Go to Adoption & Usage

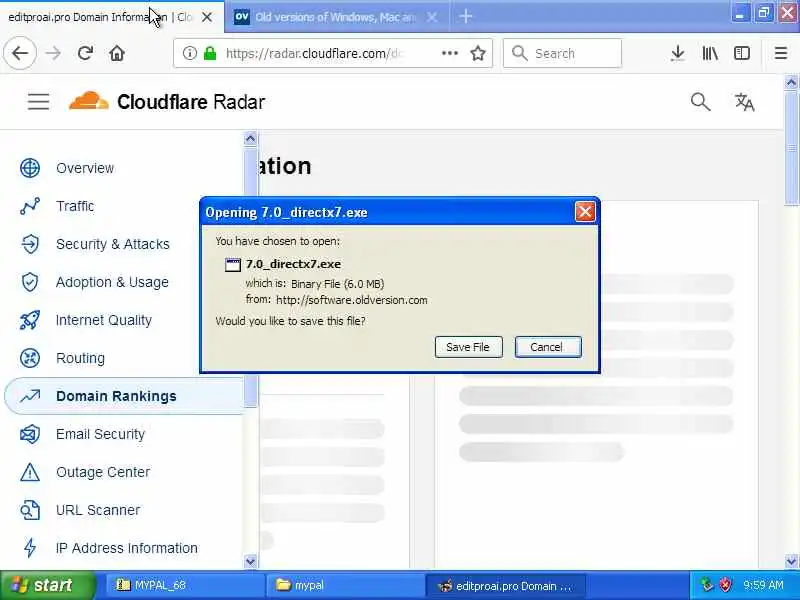pyautogui.click(x=112, y=282)
